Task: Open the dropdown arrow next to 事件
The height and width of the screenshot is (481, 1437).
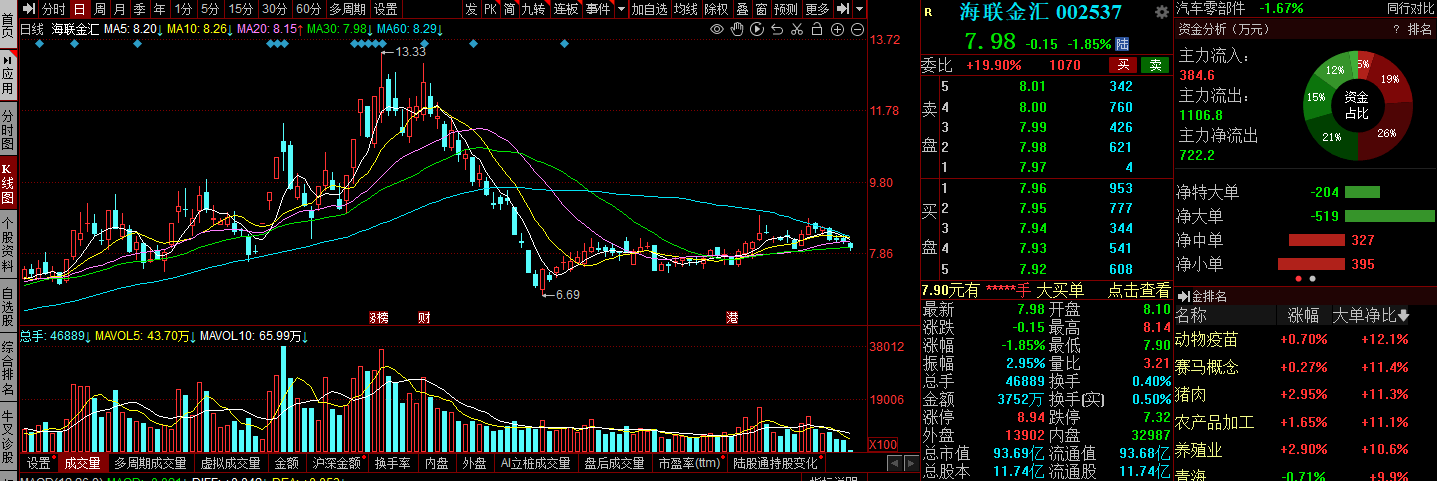Action: (621, 9)
